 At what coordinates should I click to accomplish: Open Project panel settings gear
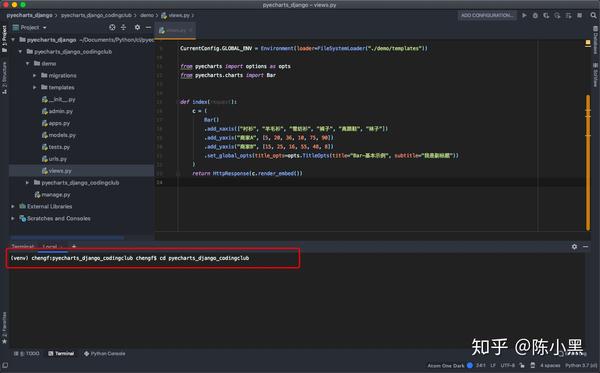click(x=137, y=27)
